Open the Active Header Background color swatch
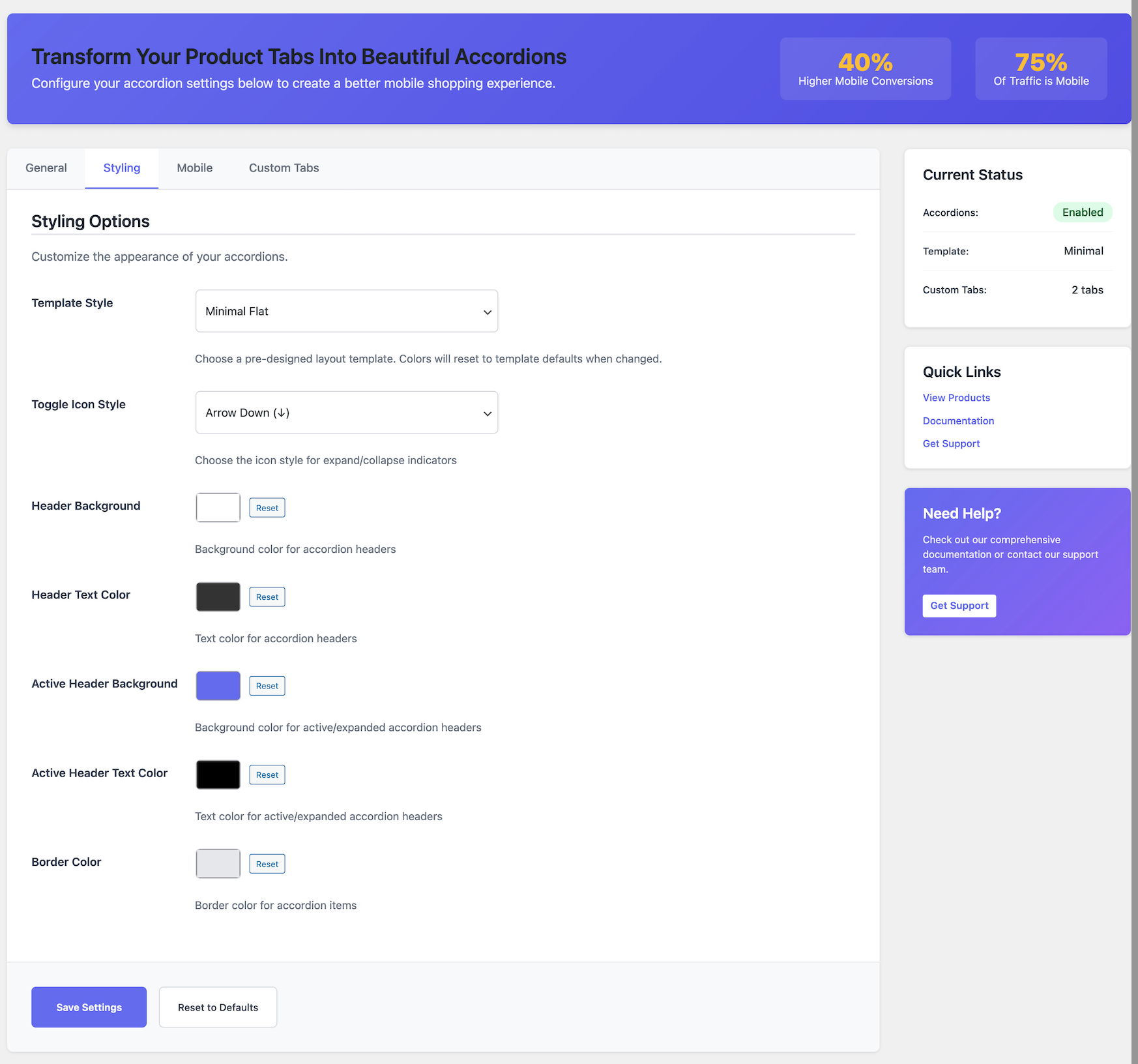This screenshot has width=1138, height=1064. [x=218, y=686]
